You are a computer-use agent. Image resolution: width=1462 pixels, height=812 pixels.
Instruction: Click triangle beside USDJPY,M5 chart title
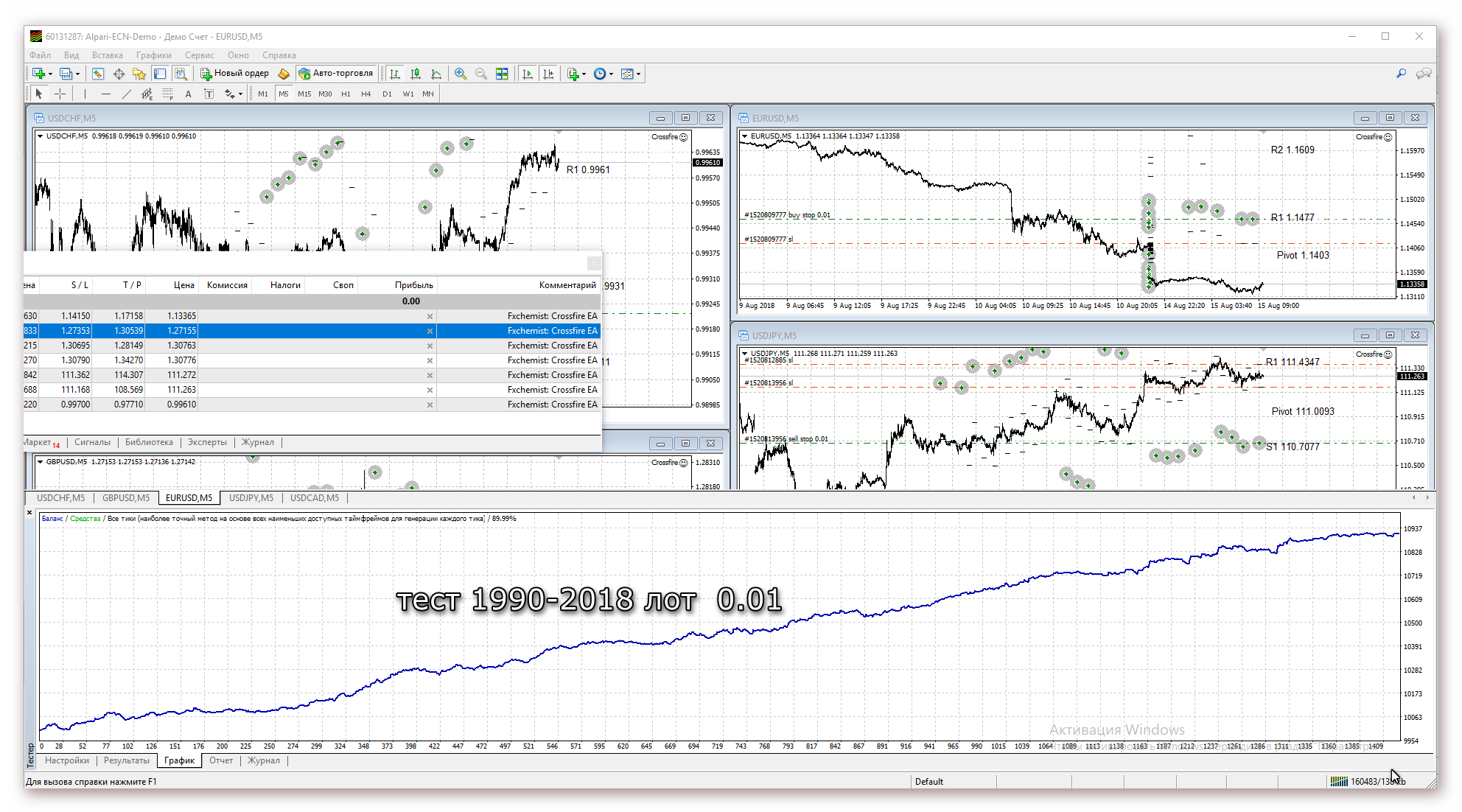[745, 353]
